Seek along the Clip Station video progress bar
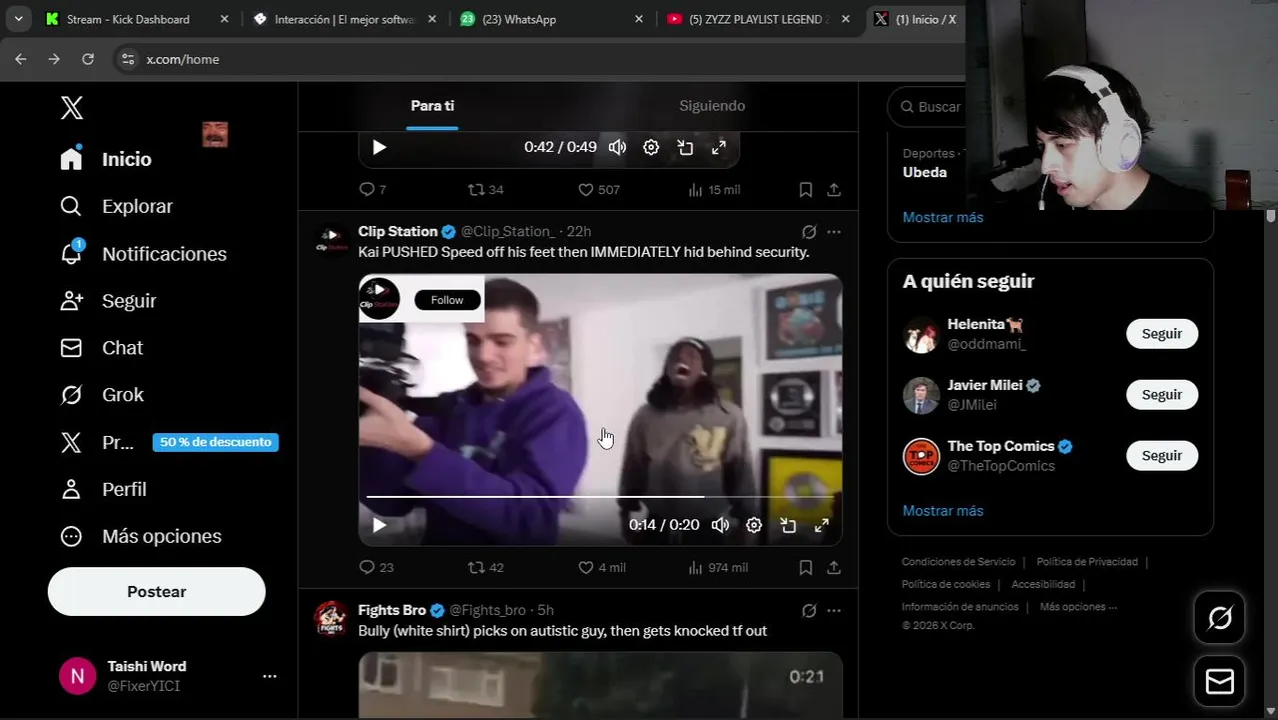1278x720 pixels. coord(600,496)
